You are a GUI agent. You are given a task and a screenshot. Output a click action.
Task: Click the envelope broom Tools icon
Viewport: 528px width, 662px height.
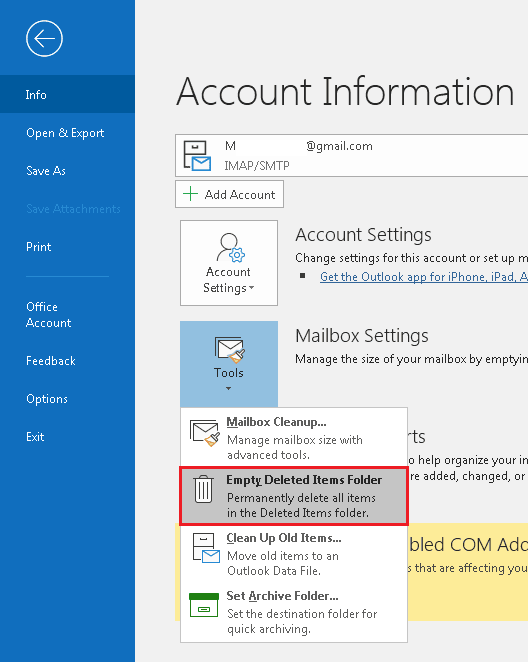point(230,350)
